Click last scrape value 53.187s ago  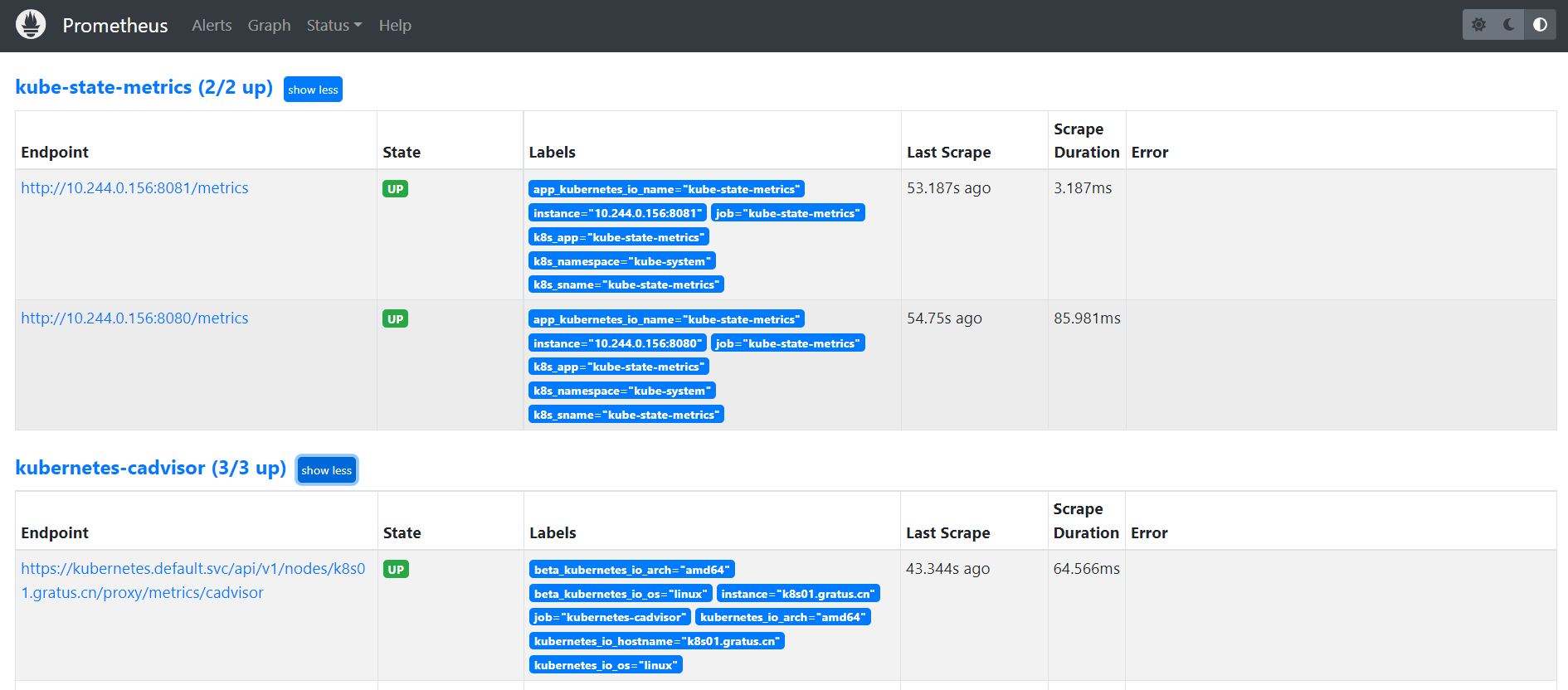(x=948, y=188)
